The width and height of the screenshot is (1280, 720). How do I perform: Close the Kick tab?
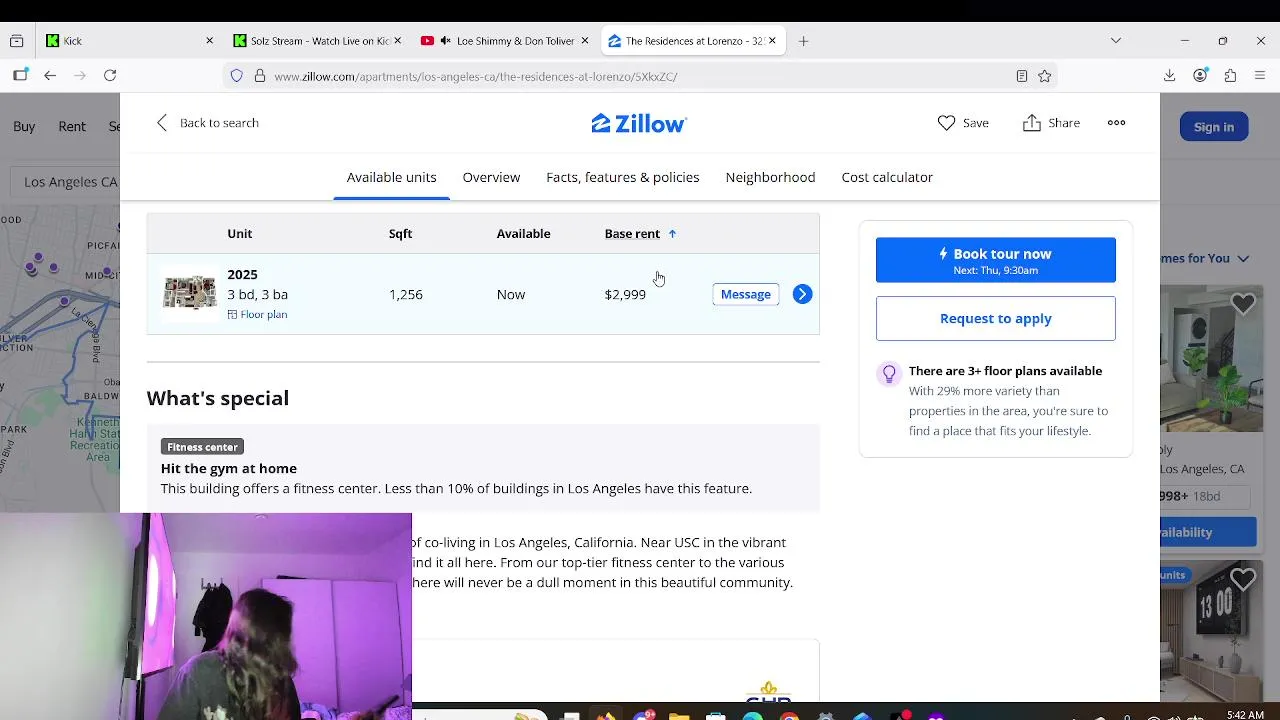[209, 41]
